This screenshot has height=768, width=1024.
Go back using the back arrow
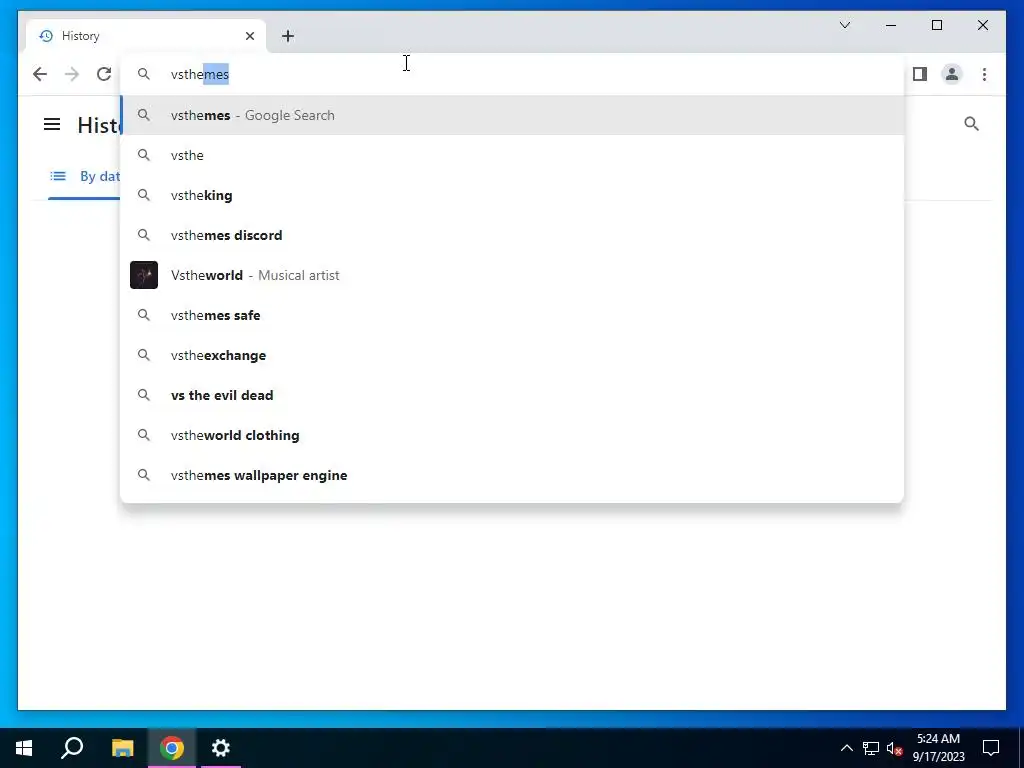click(x=40, y=74)
